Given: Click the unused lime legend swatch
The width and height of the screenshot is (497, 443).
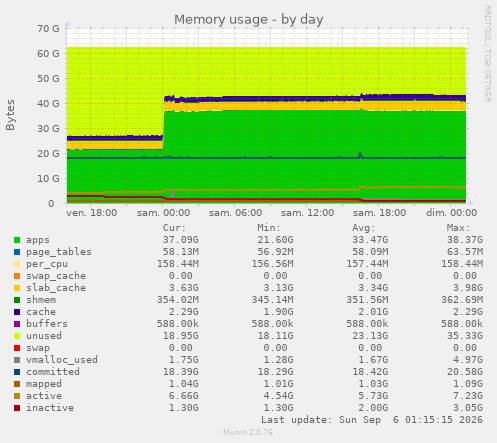Looking at the screenshot, I should click(x=17, y=336).
